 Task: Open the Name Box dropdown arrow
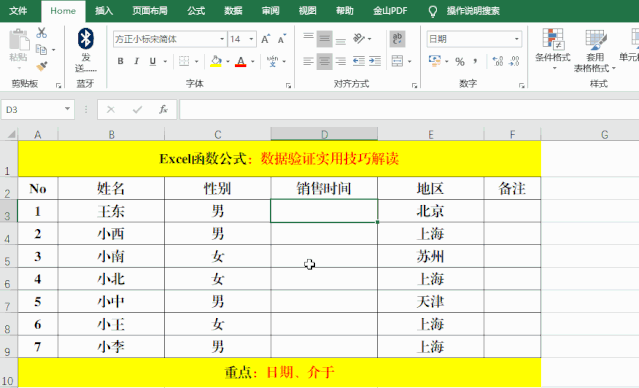pyautogui.click(x=67, y=109)
